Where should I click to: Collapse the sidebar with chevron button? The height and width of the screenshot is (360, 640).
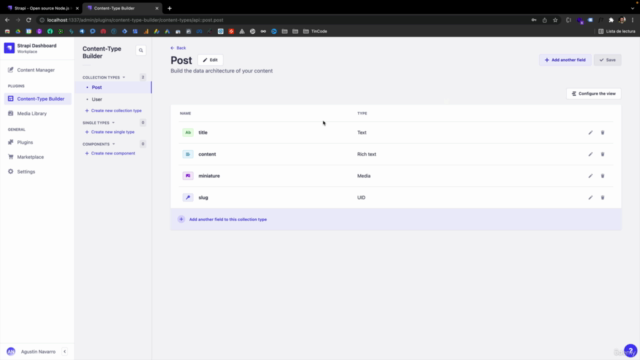click(x=64, y=351)
